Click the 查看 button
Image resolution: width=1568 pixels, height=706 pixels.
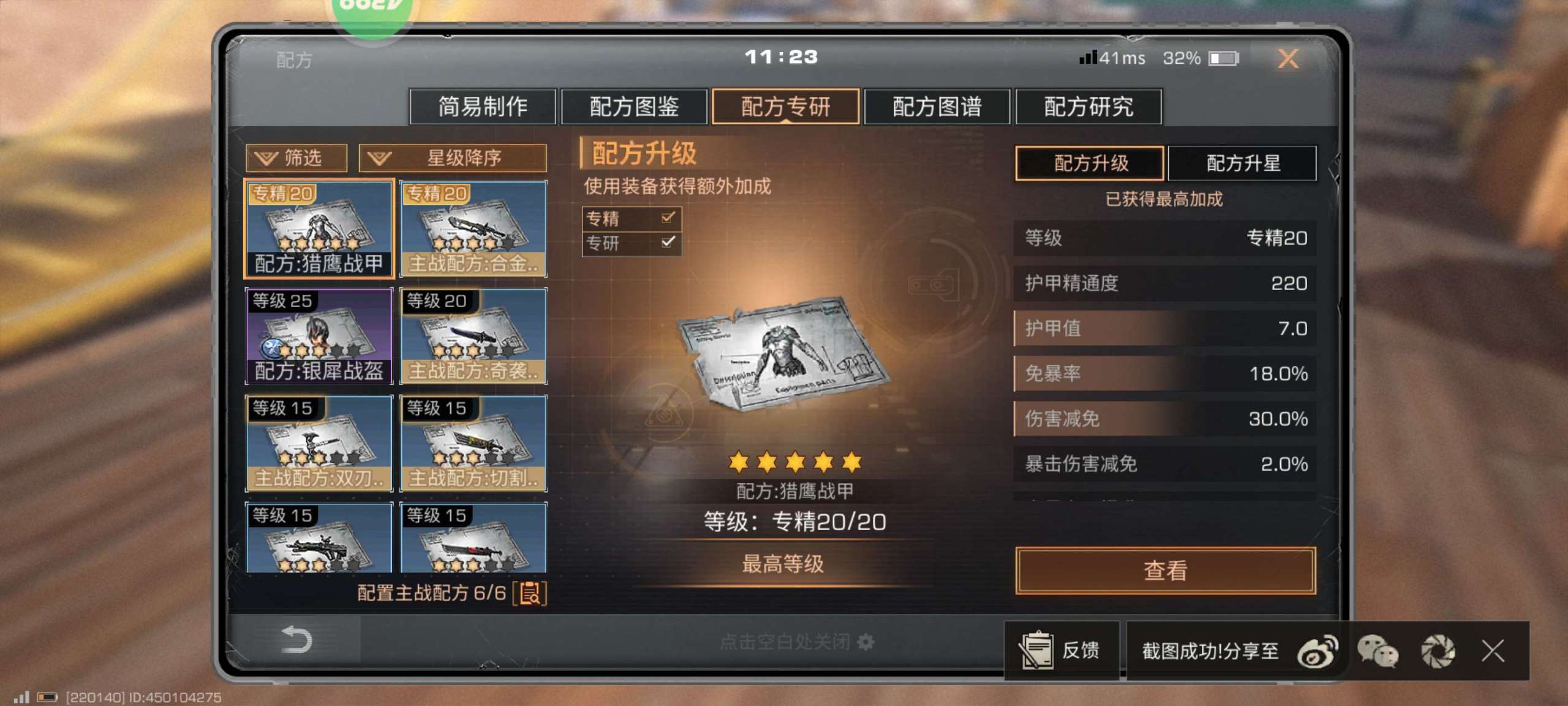pyautogui.click(x=1165, y=571)
